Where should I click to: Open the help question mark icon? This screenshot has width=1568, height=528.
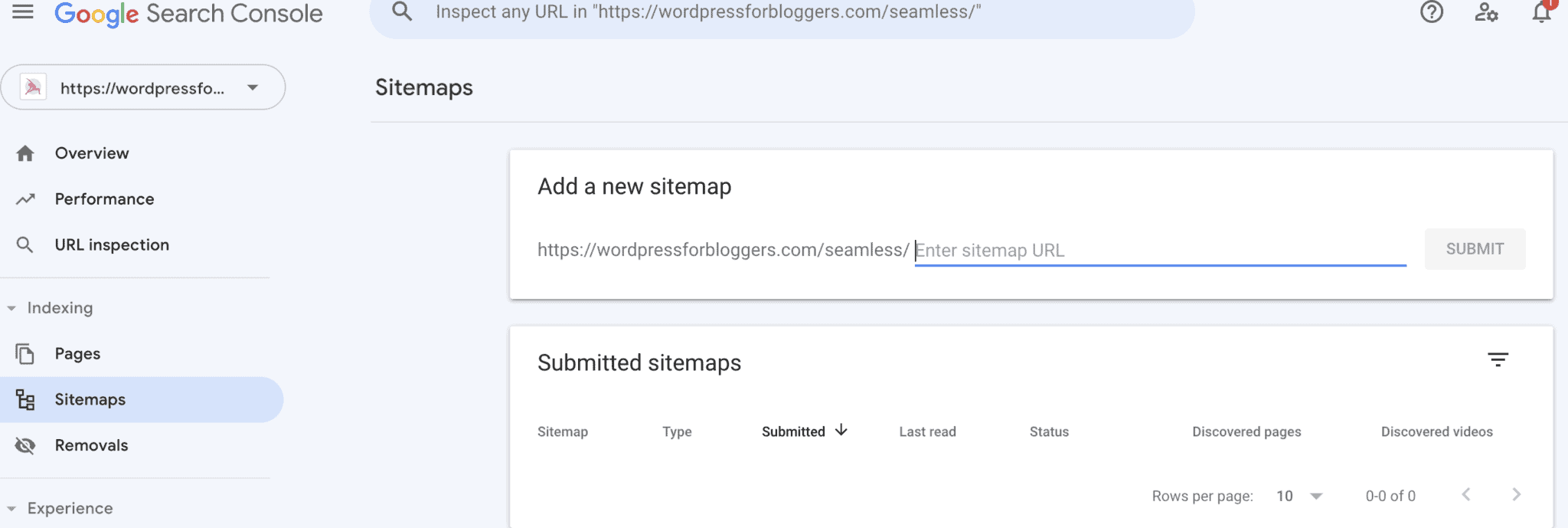1431,13
